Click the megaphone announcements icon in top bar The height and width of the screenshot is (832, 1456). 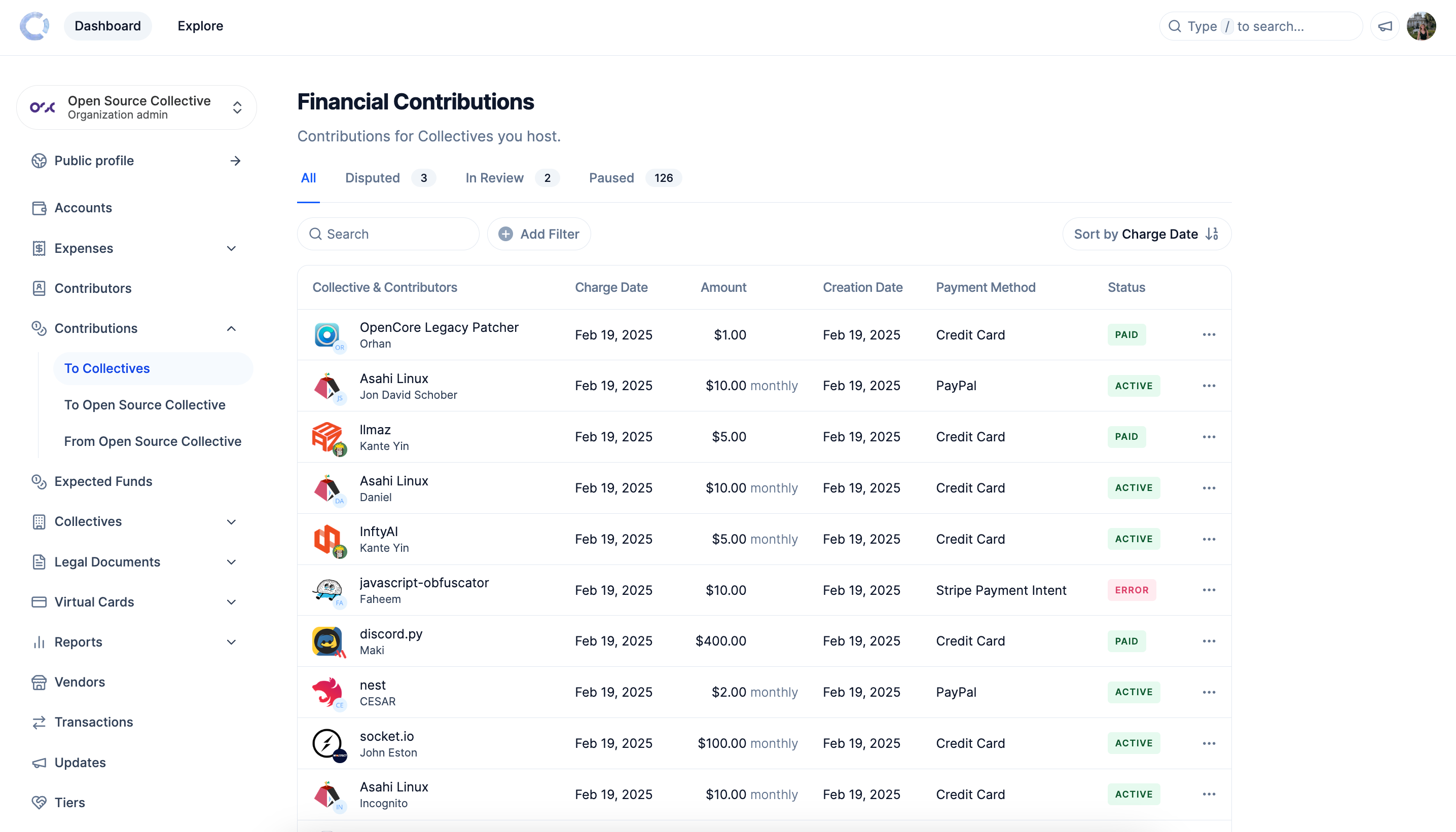point(1385,26)
